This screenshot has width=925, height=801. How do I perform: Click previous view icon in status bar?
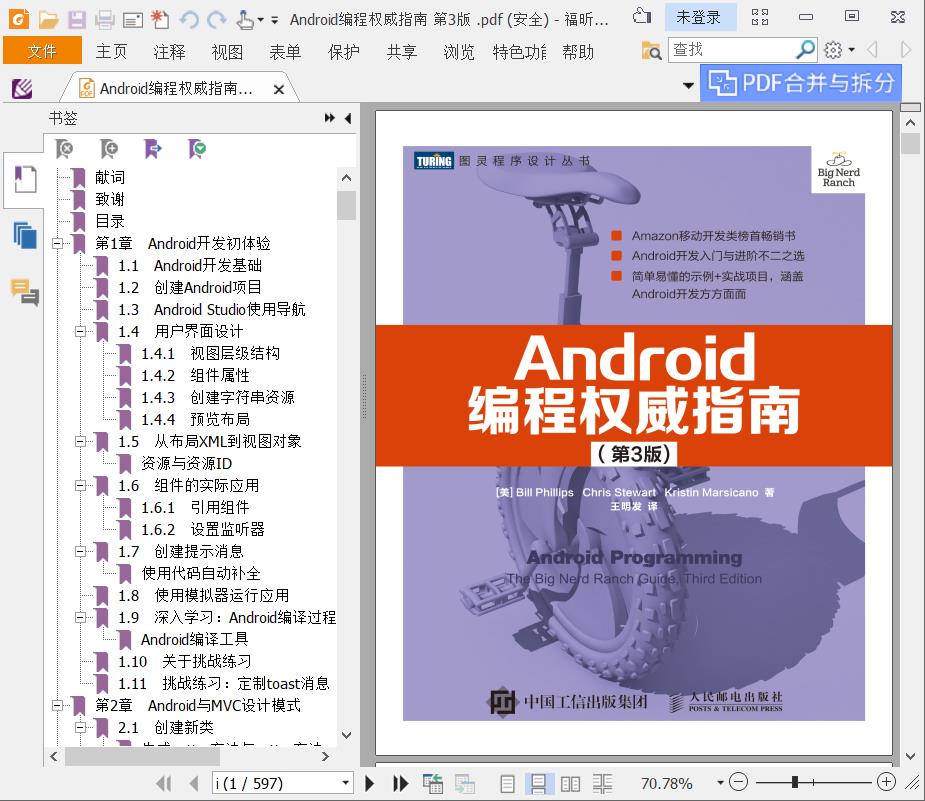432,783
